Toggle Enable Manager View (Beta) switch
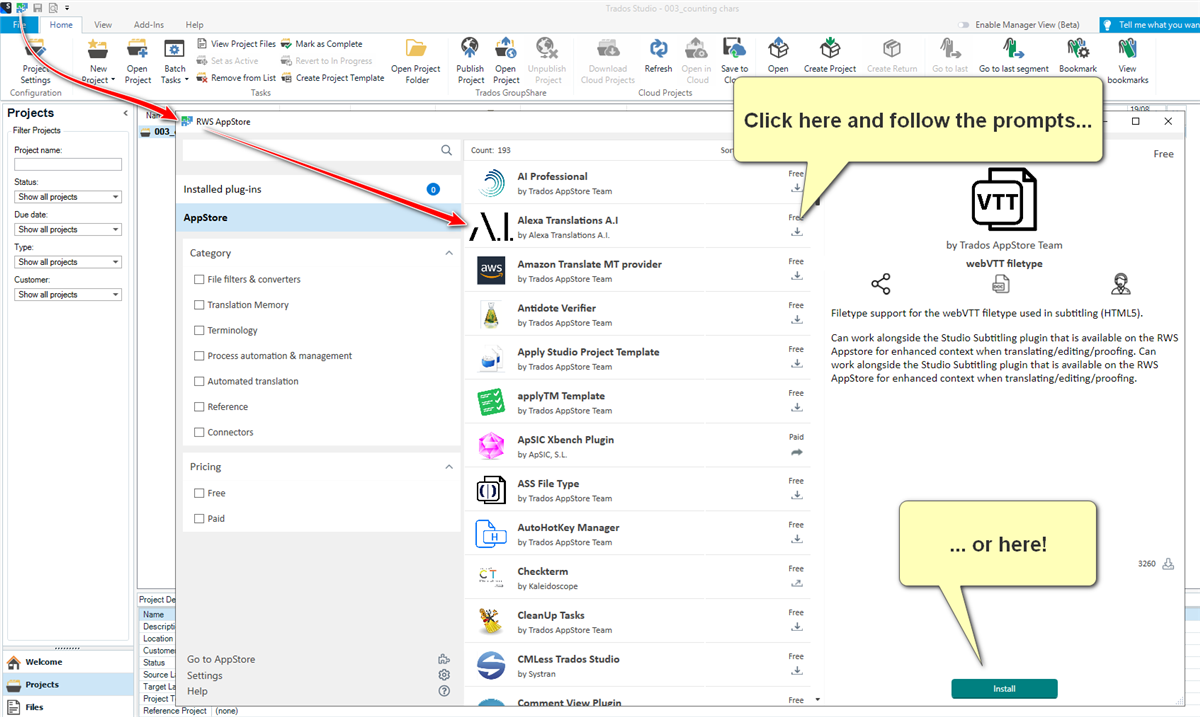This screenshot has height=717, width=1200. [964, 25]
